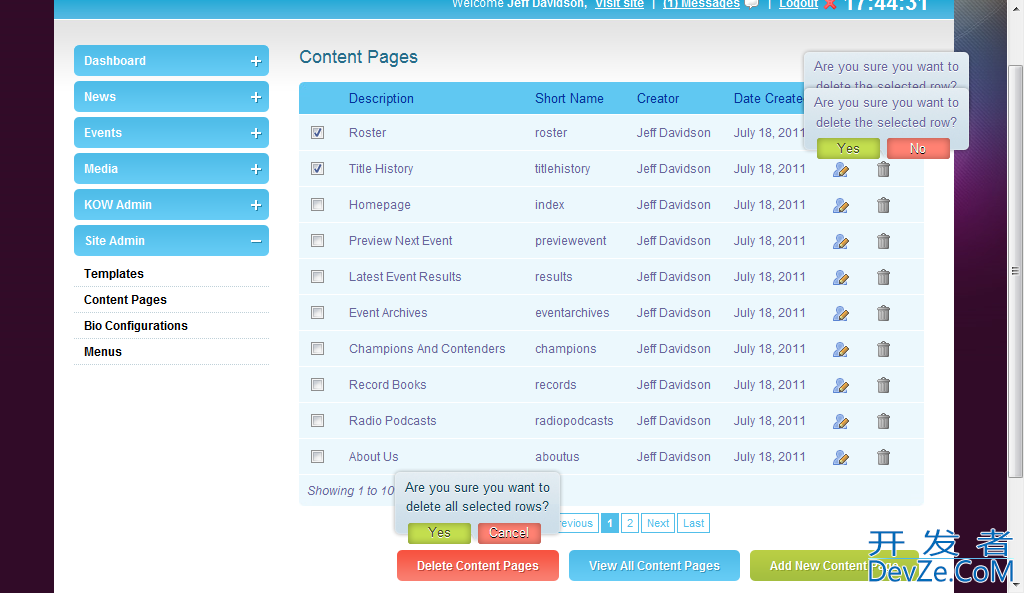Open the Visit site link
Viewport: 1024px width, 593px height.
[x=619, y=4]
